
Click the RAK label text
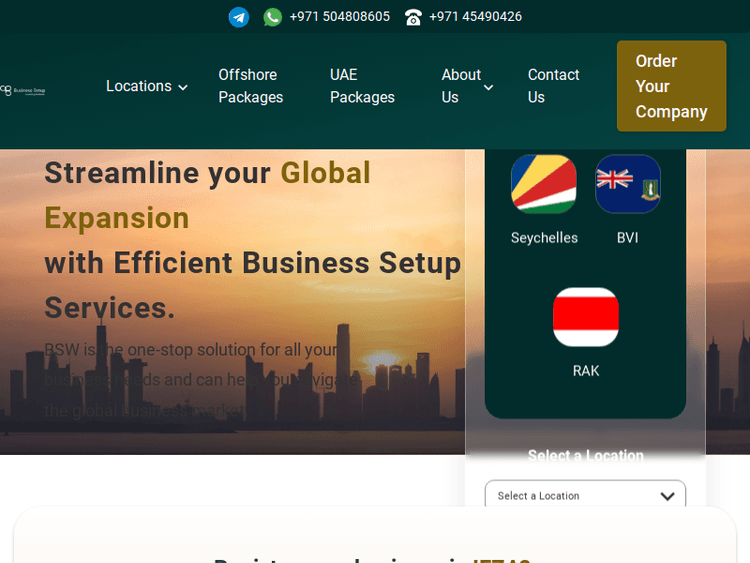(x=585, y=371)
